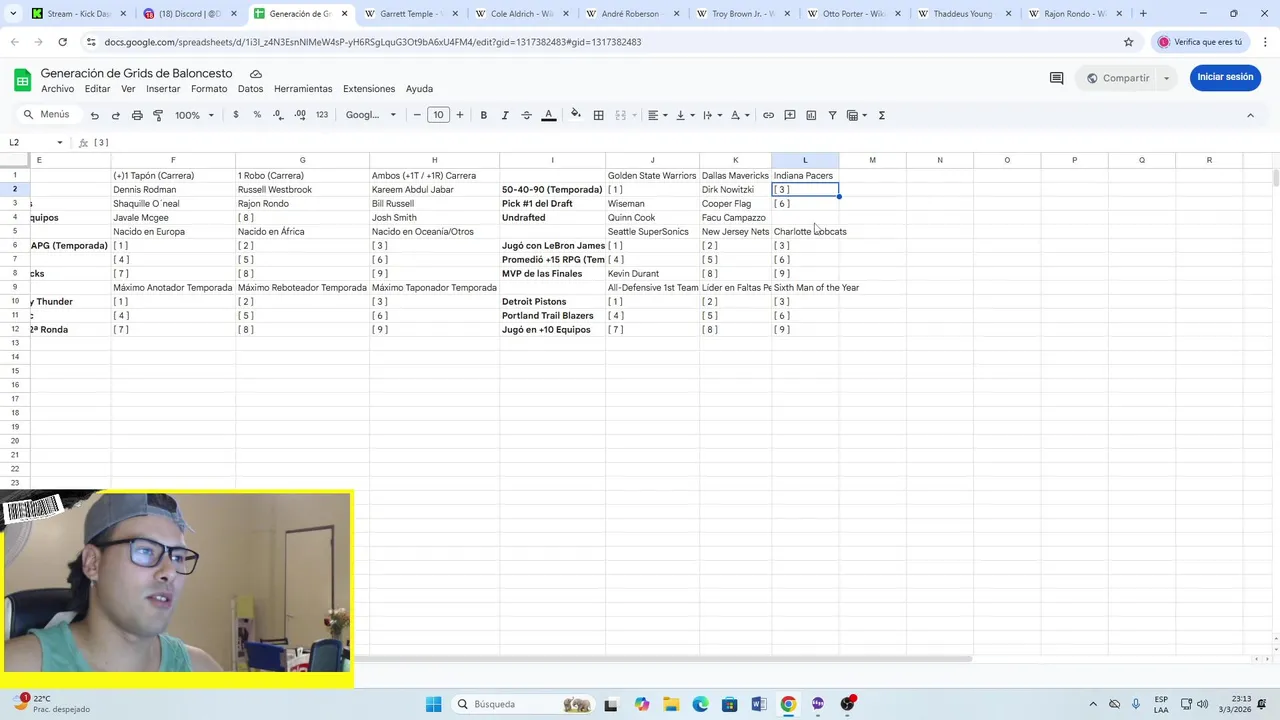1280x720 pixels.
Task: Select cell Portland Trail Blazers
Action: click(x=552, y=315)
